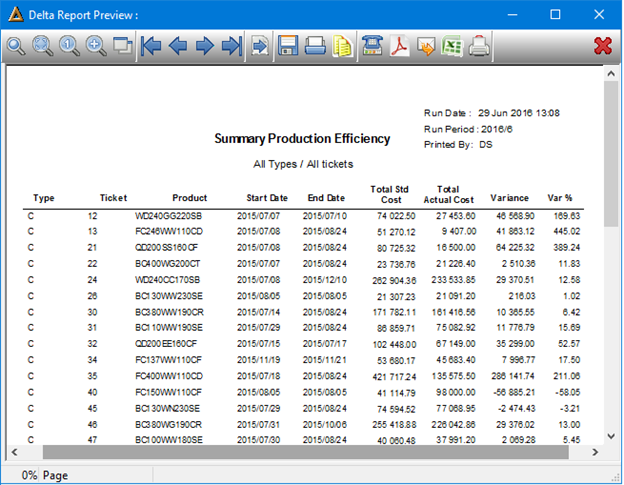Viewport: 624px width, 485px height.
Task: Close preview with red X icon
Action: pos(603,46)
